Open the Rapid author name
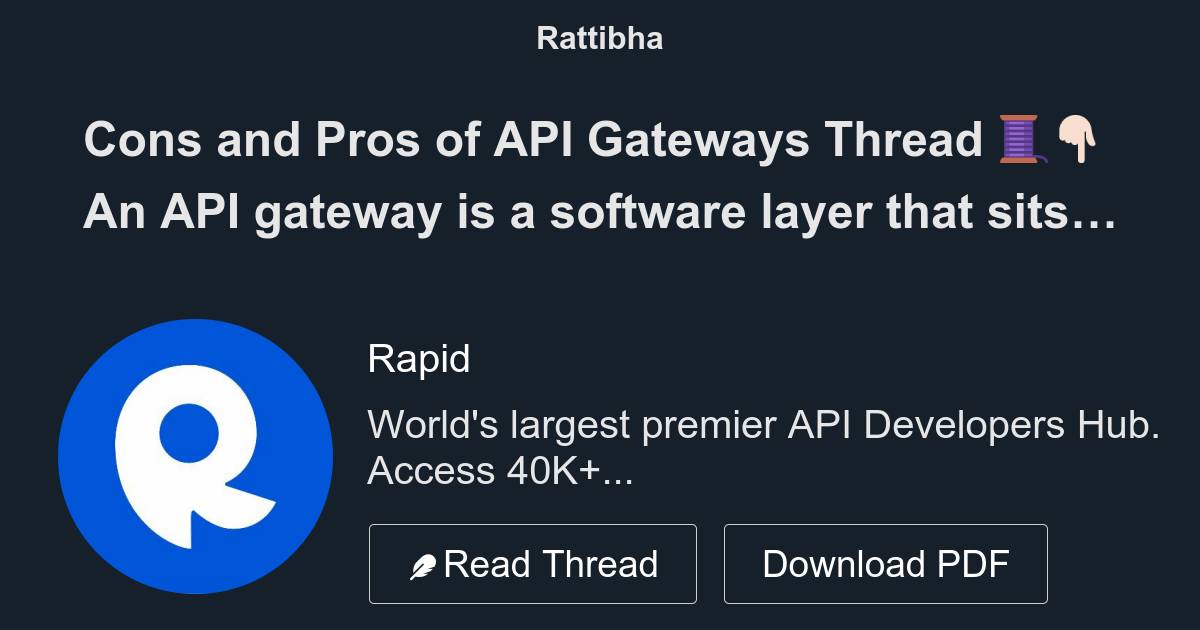Image resolution: width=1200 pixels, height=630 pixels. tap(419, 359)
